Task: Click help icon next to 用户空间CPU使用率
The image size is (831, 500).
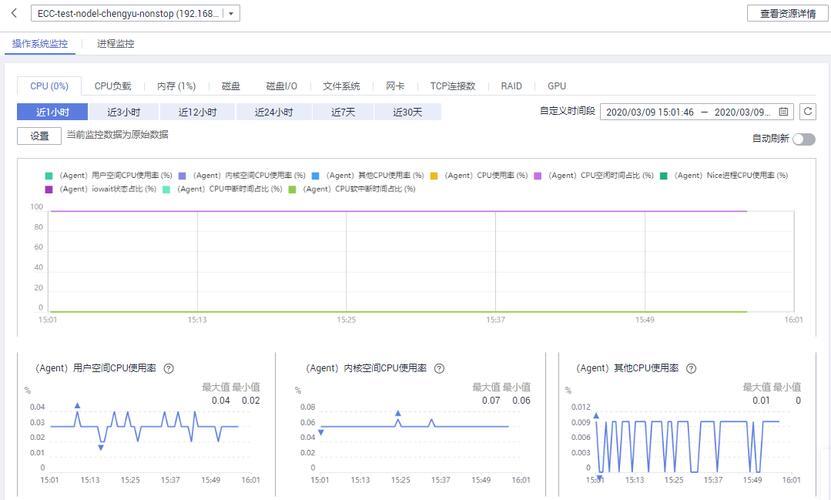Action: (x=169, y=369)
